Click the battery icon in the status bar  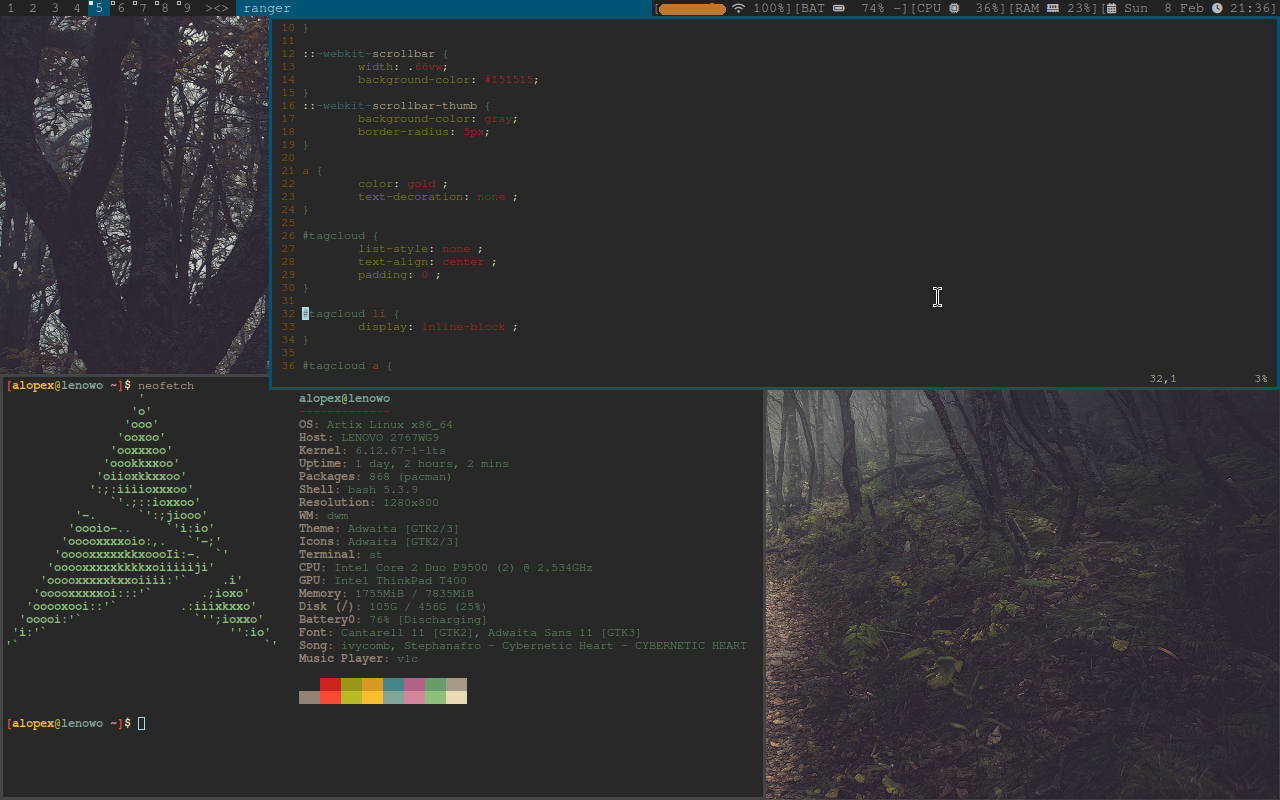click(838, 8)
